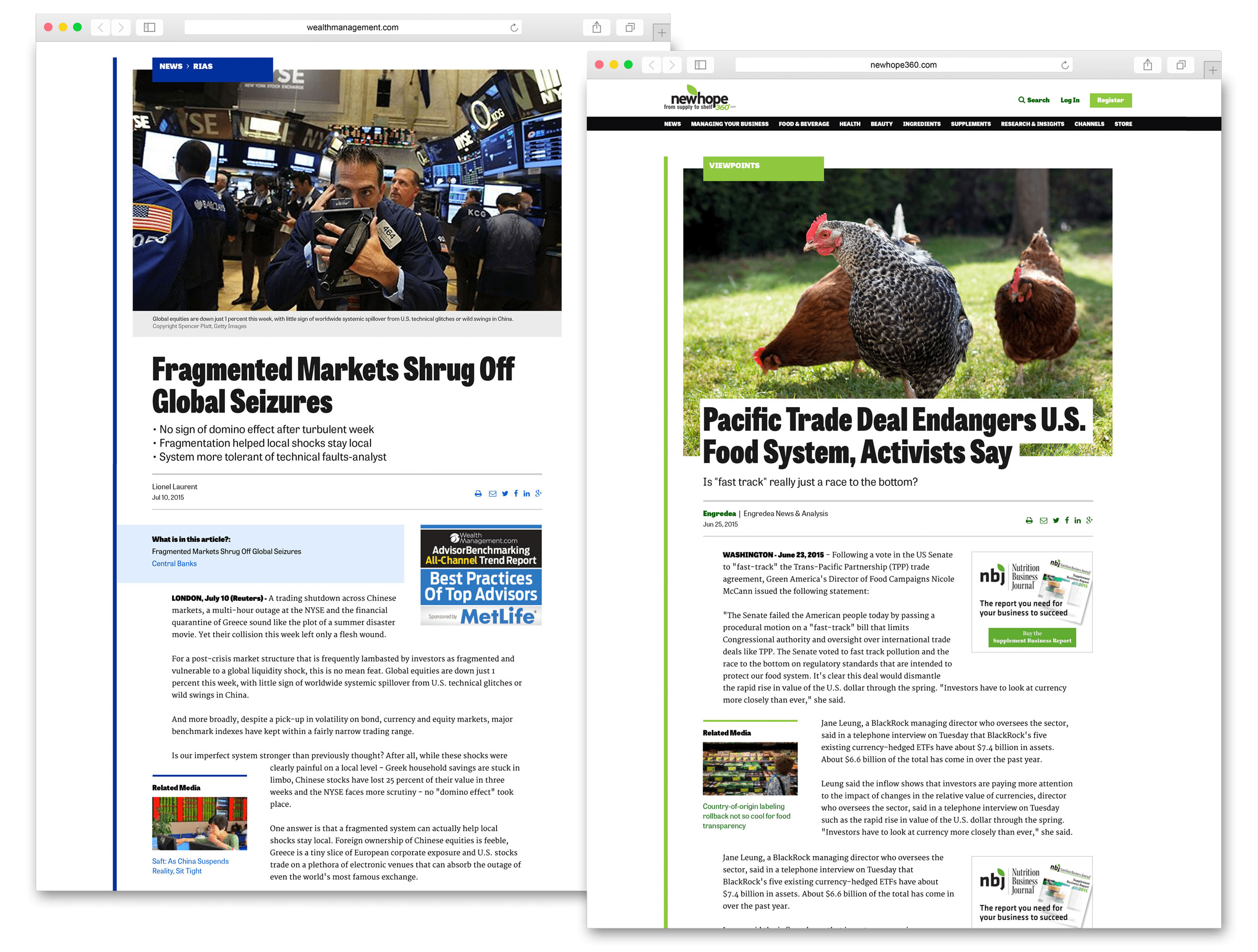Image resolution: width=1258 pixels, height=952 pixels.
Task: Open share menu in wealthmanagement window
Action: click(597, 27)
